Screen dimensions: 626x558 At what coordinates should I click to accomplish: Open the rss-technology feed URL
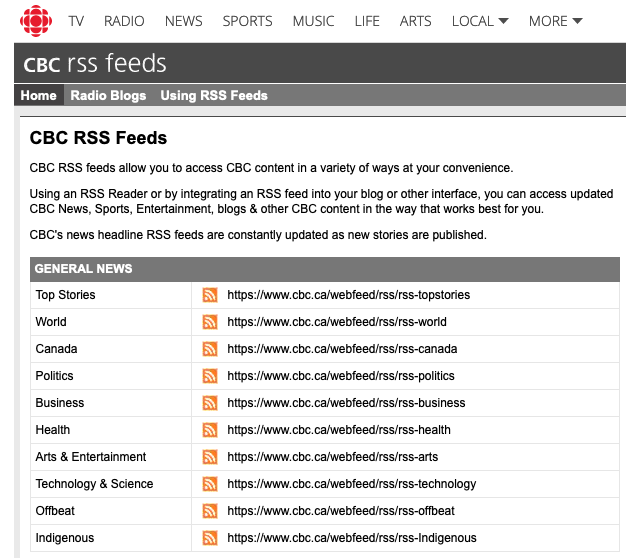(352, 484)
